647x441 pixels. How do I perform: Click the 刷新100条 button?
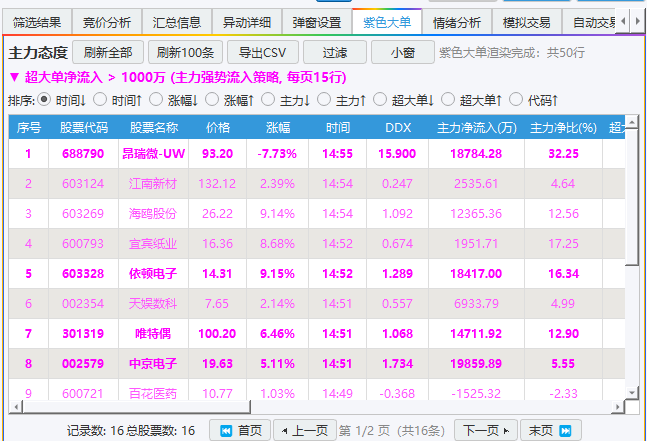[x=185, y=52]
